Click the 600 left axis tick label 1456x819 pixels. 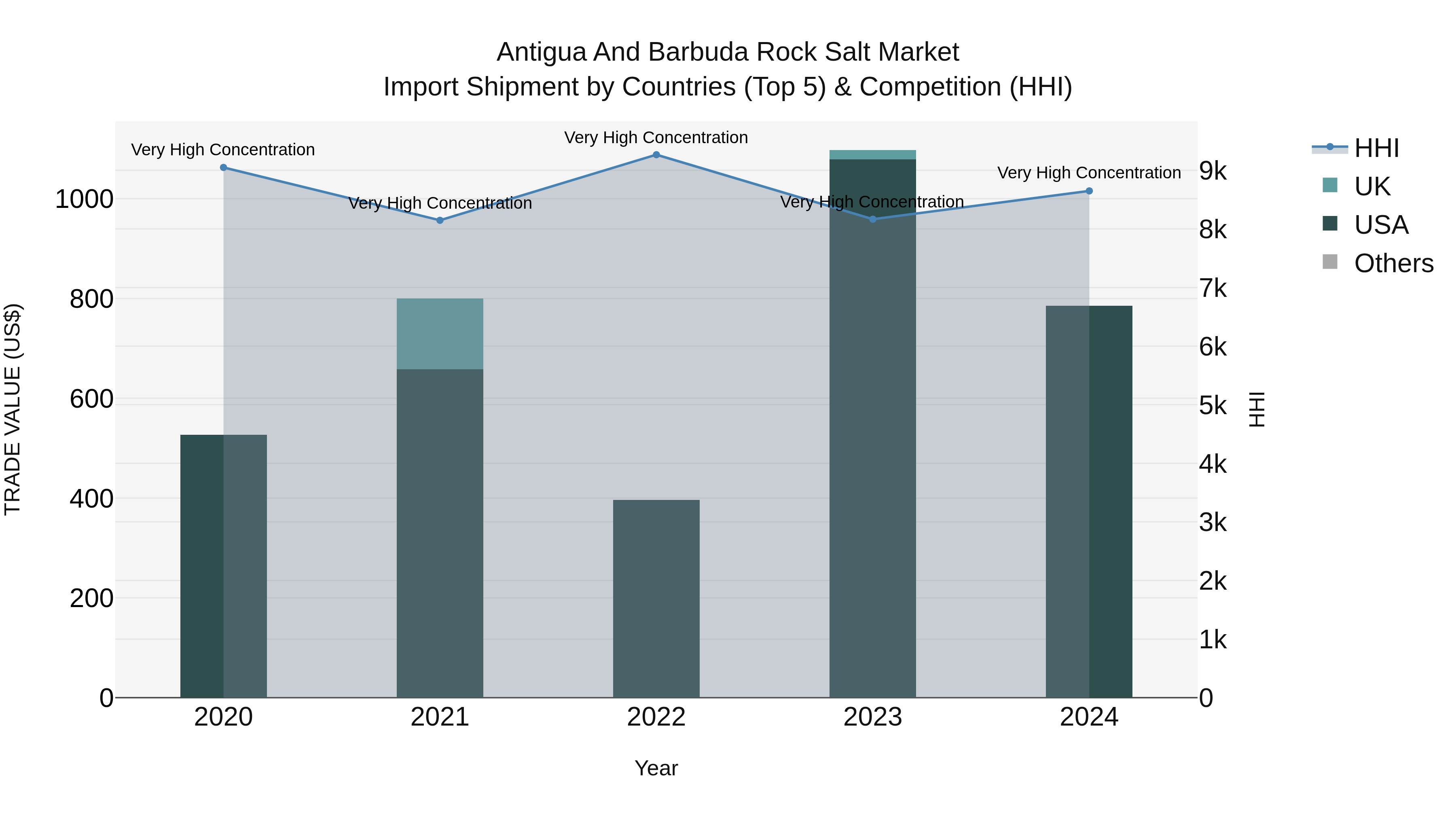(x=91, y=399)
